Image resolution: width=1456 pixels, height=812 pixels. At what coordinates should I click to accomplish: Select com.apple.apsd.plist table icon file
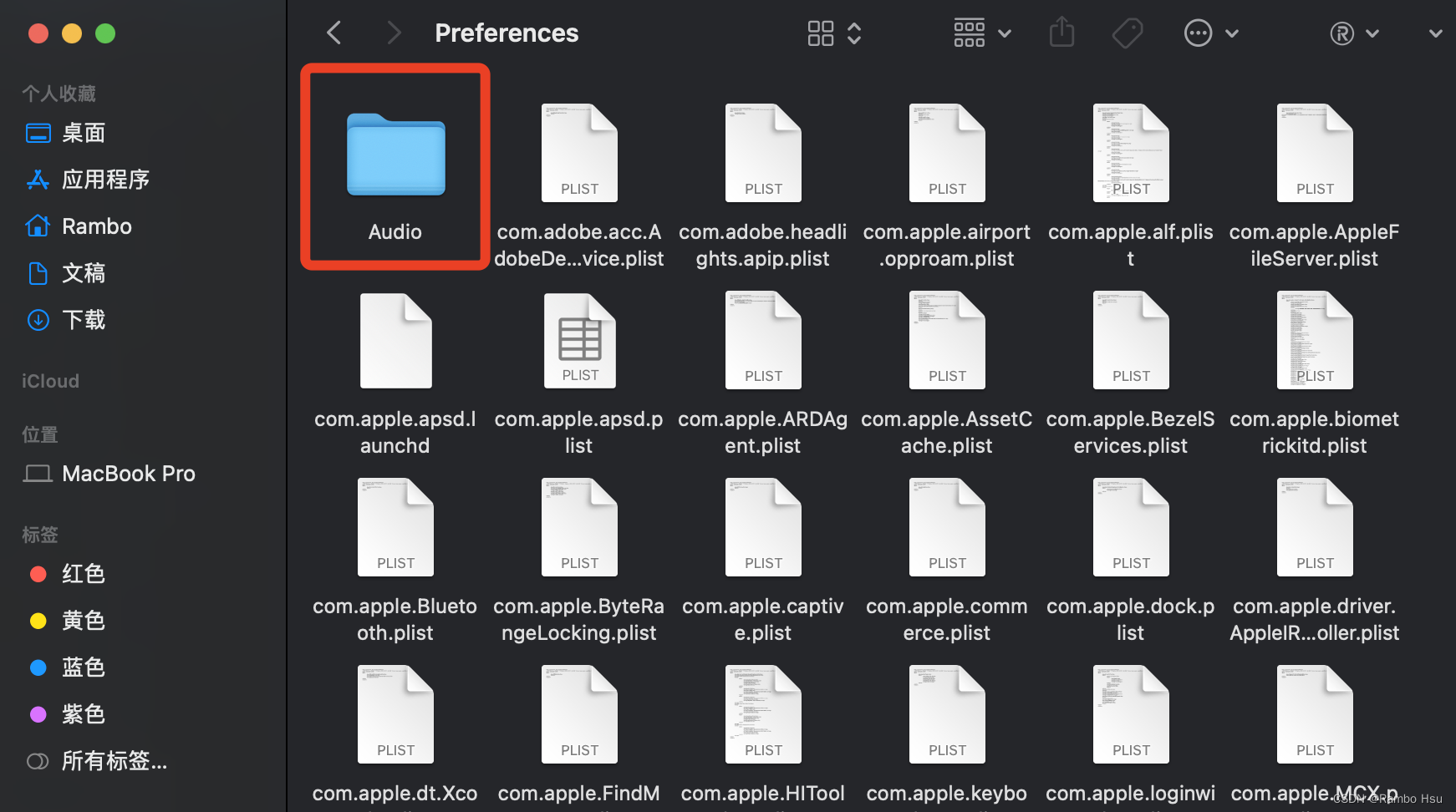click(579, 340)
